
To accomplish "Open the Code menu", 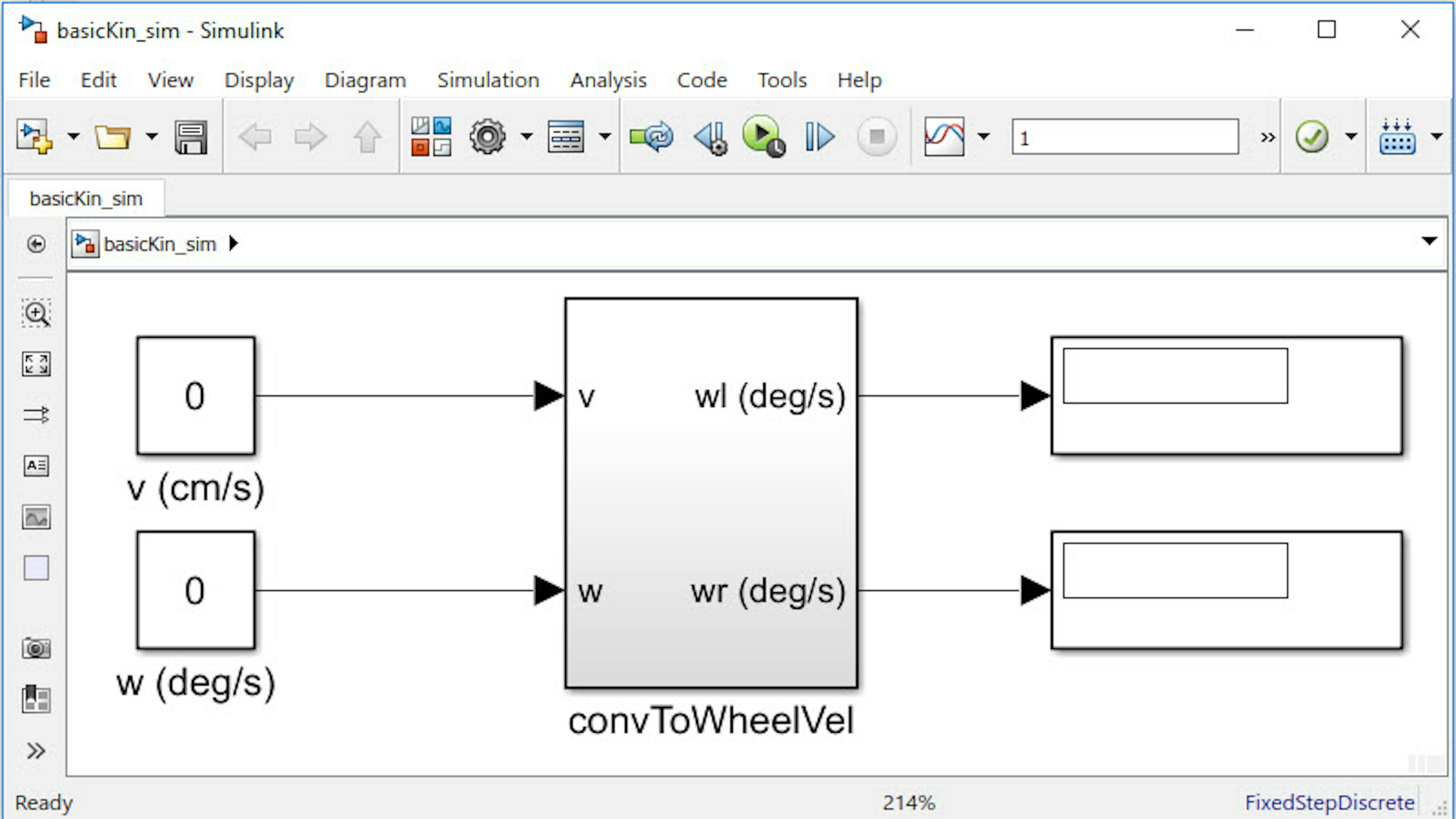I will pyautogui.click(x=702, y=80).
